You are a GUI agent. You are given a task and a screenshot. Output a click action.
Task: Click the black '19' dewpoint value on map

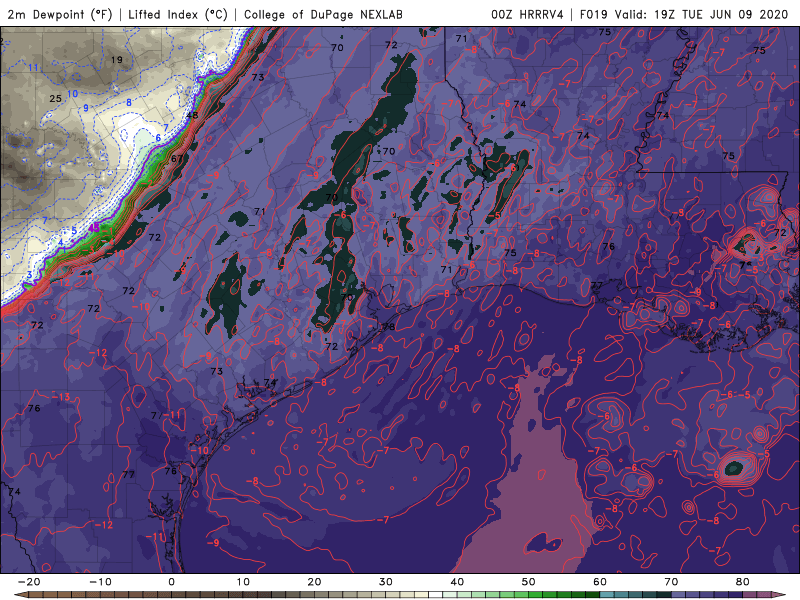[x=117, y=60]
